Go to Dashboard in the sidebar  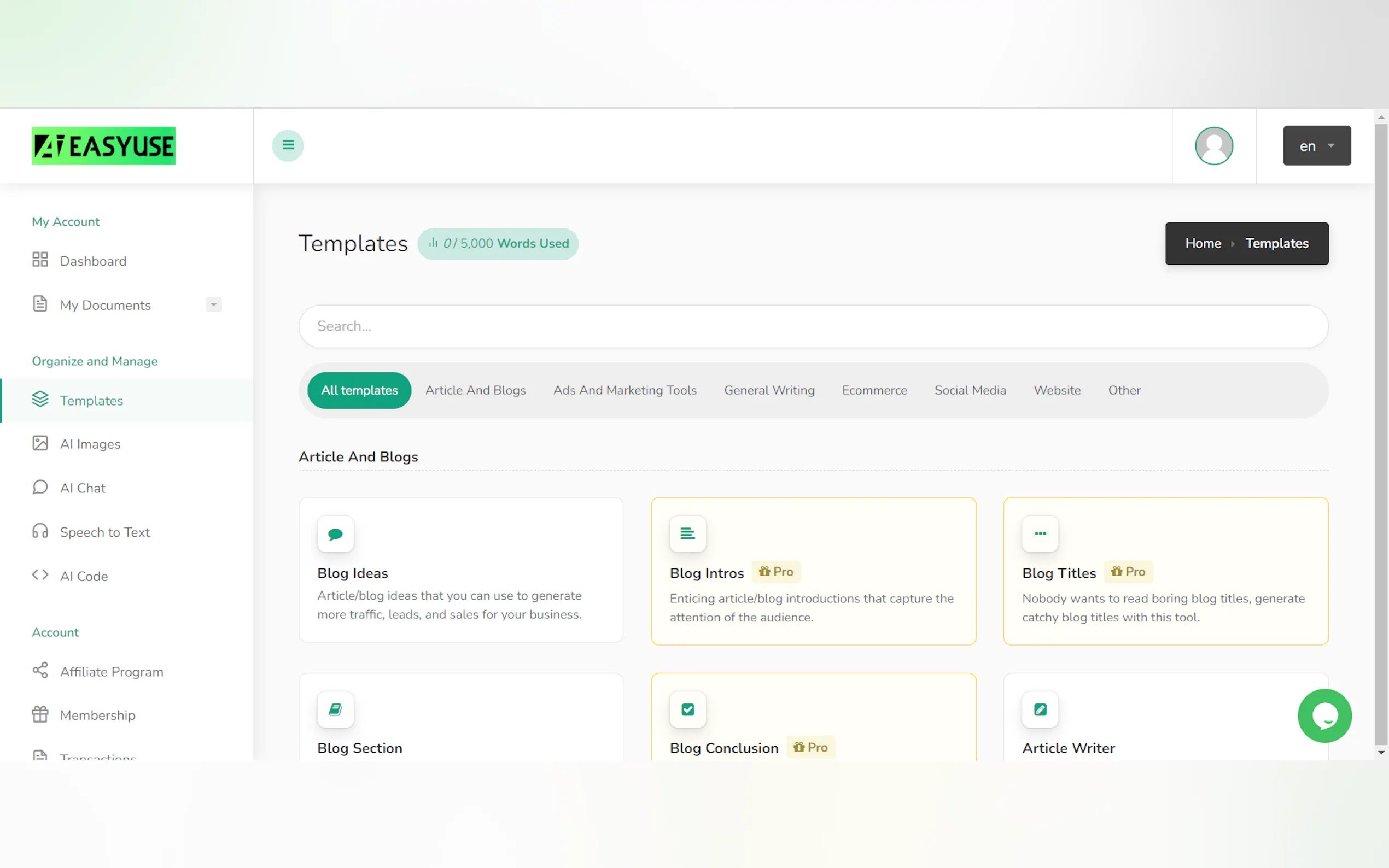coord(93,261)
